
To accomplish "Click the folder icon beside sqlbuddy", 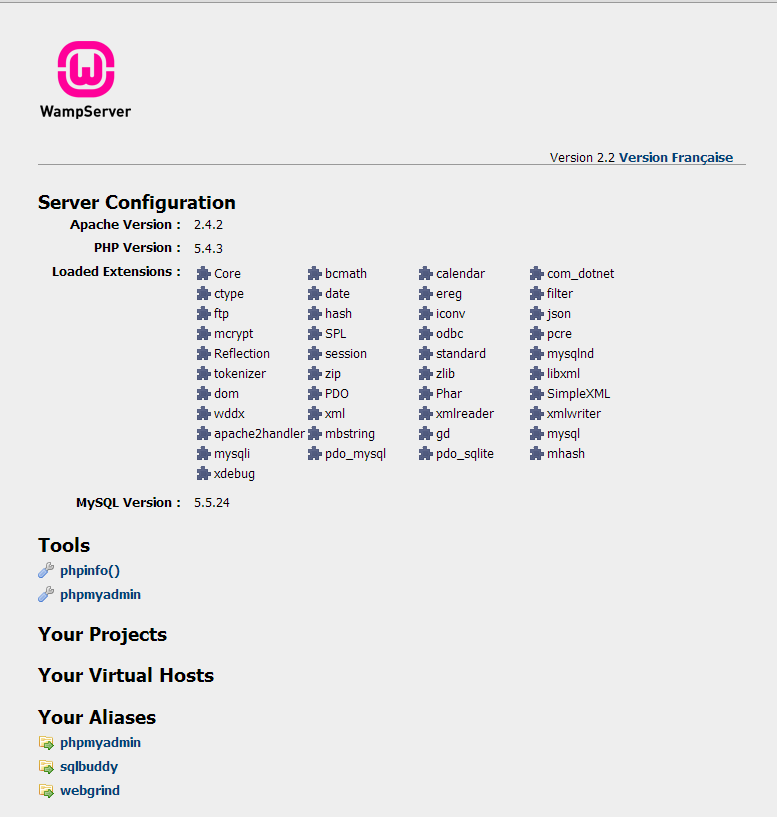I will [x=46, y=766].
